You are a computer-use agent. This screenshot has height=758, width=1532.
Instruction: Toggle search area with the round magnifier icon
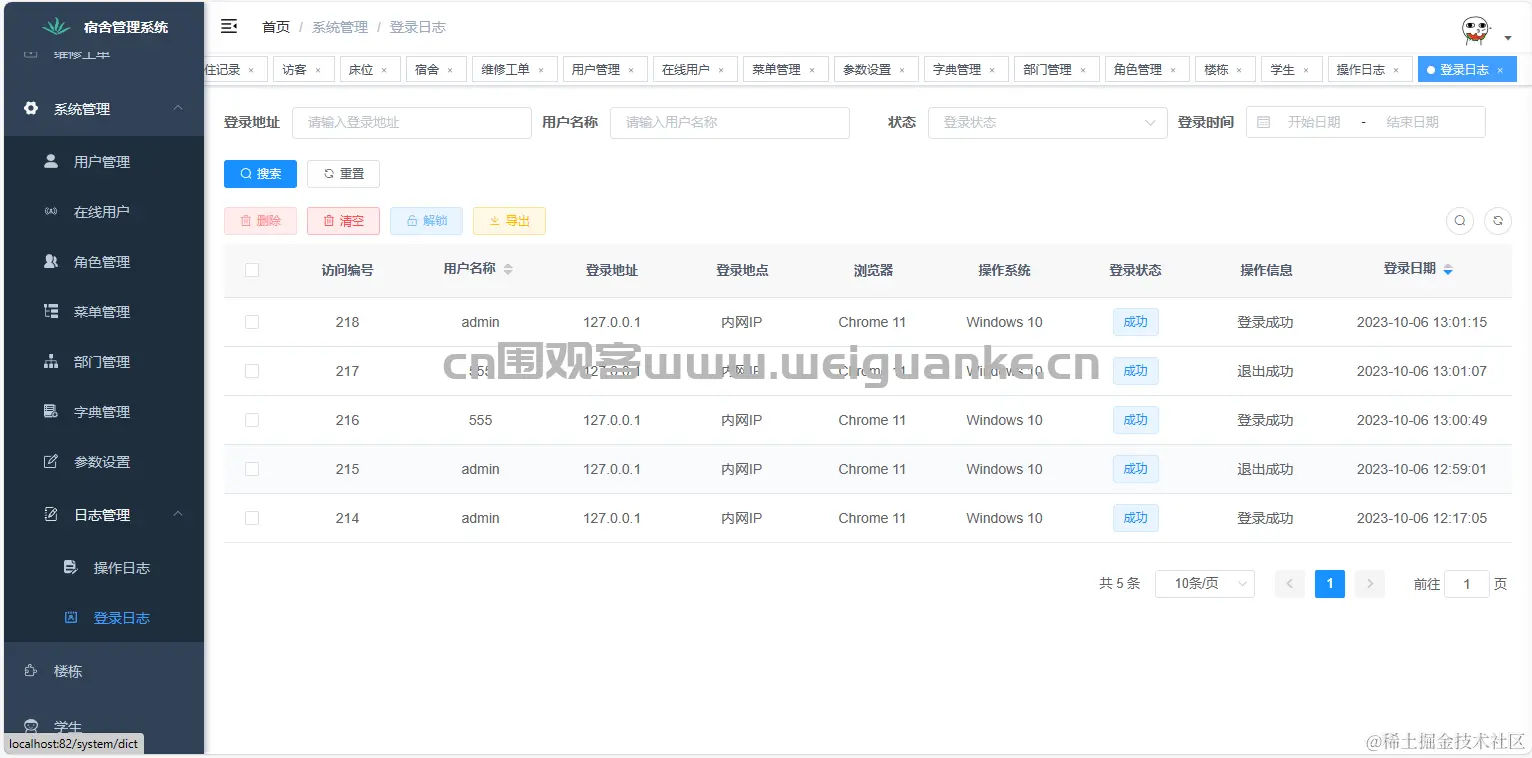(x=1460, y=221)
